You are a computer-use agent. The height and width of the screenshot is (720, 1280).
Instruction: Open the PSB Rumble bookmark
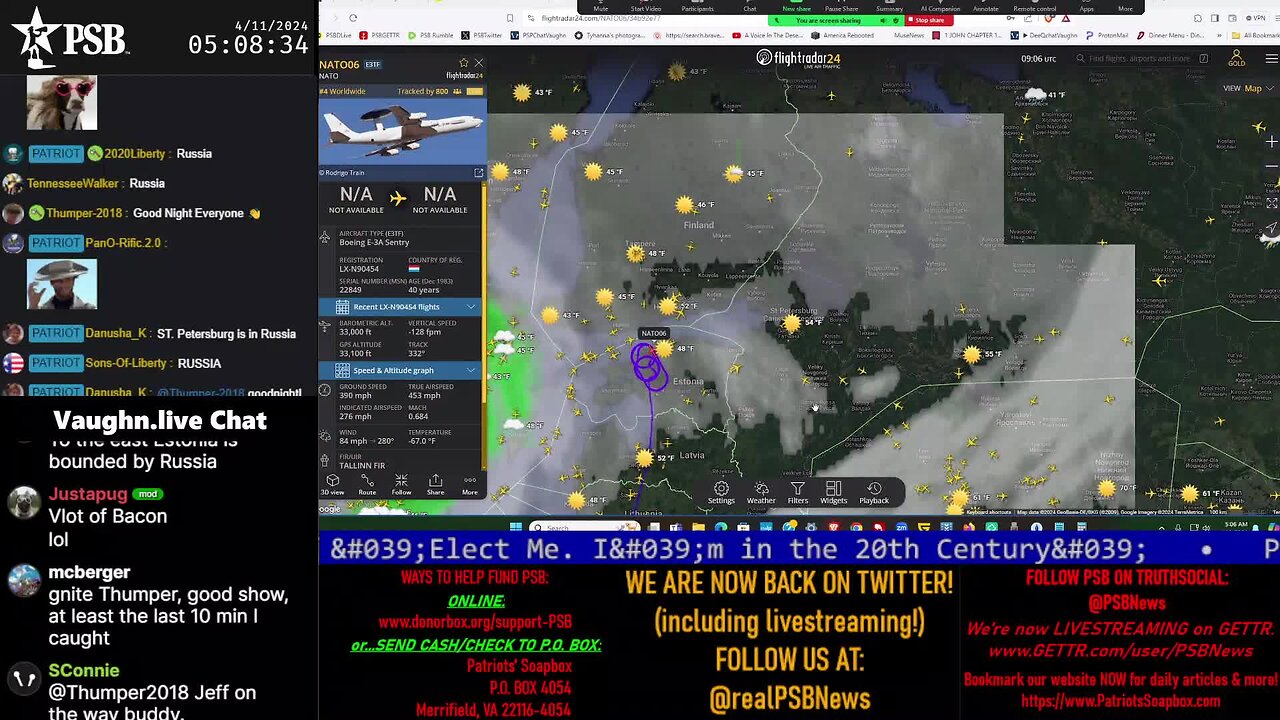tap(432, 35)
